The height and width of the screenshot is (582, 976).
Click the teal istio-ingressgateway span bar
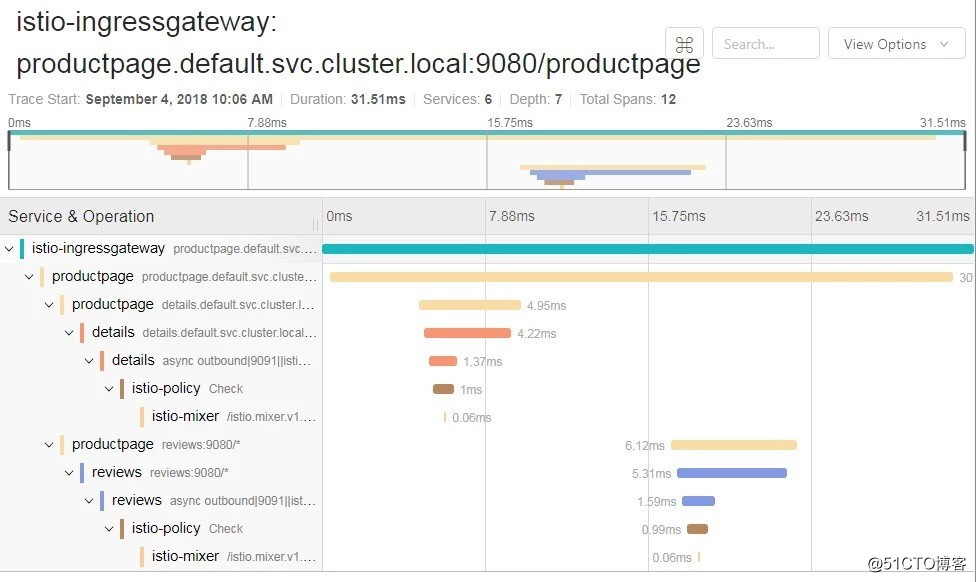(648, 249)
